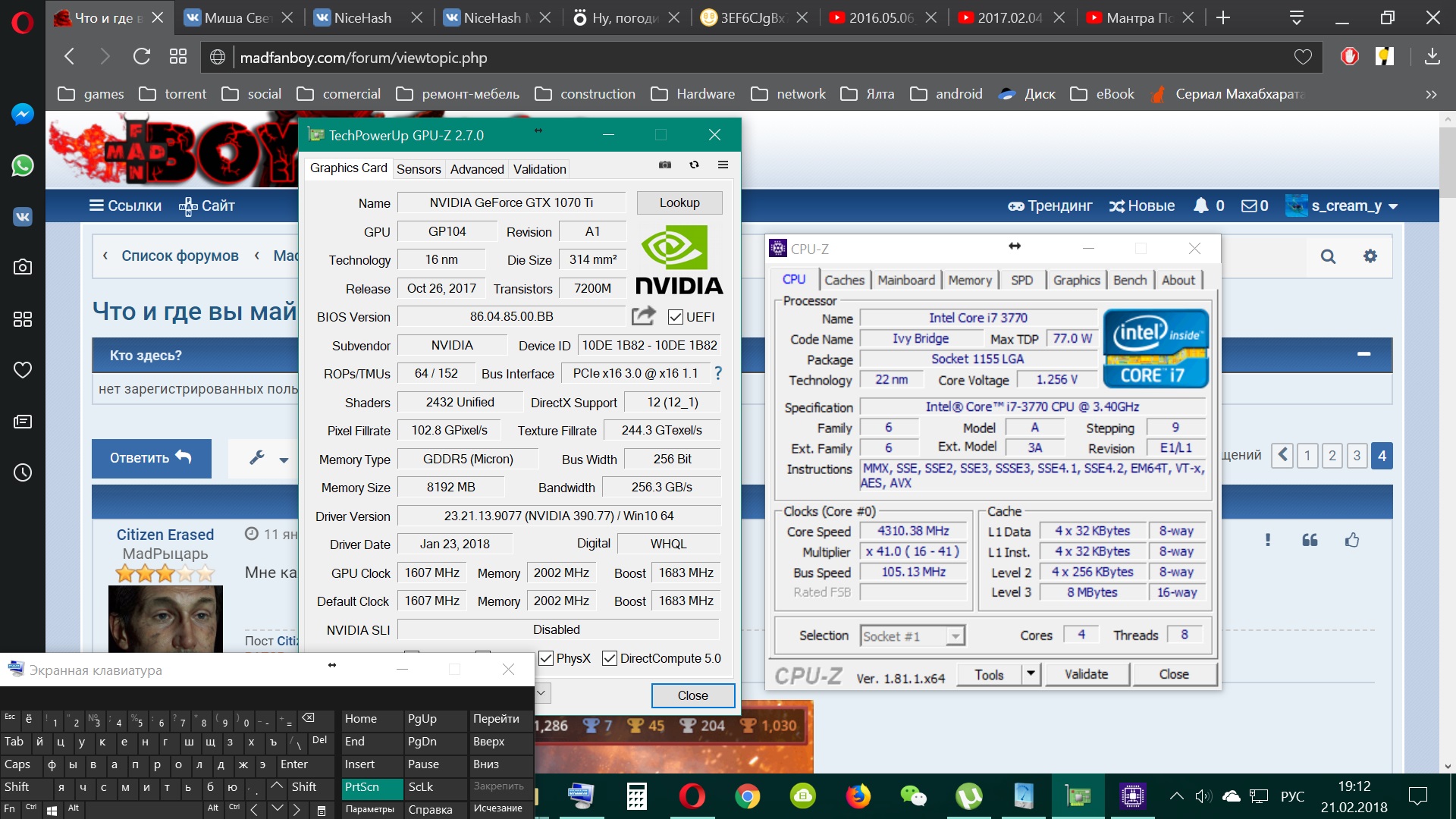The width and height of the screenshot is (1456, 819).
Task: Click GPU-Z refresh icon
Action: 694,165
